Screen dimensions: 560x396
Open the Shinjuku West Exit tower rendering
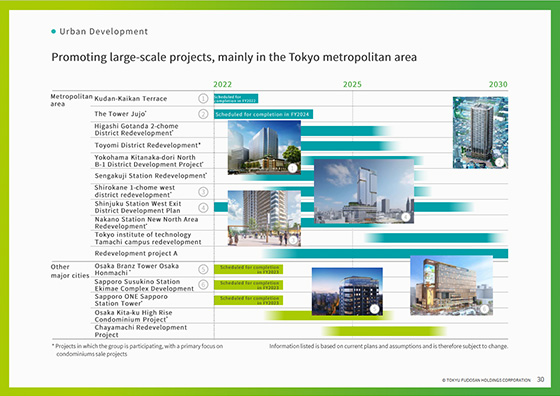(364, 191)
